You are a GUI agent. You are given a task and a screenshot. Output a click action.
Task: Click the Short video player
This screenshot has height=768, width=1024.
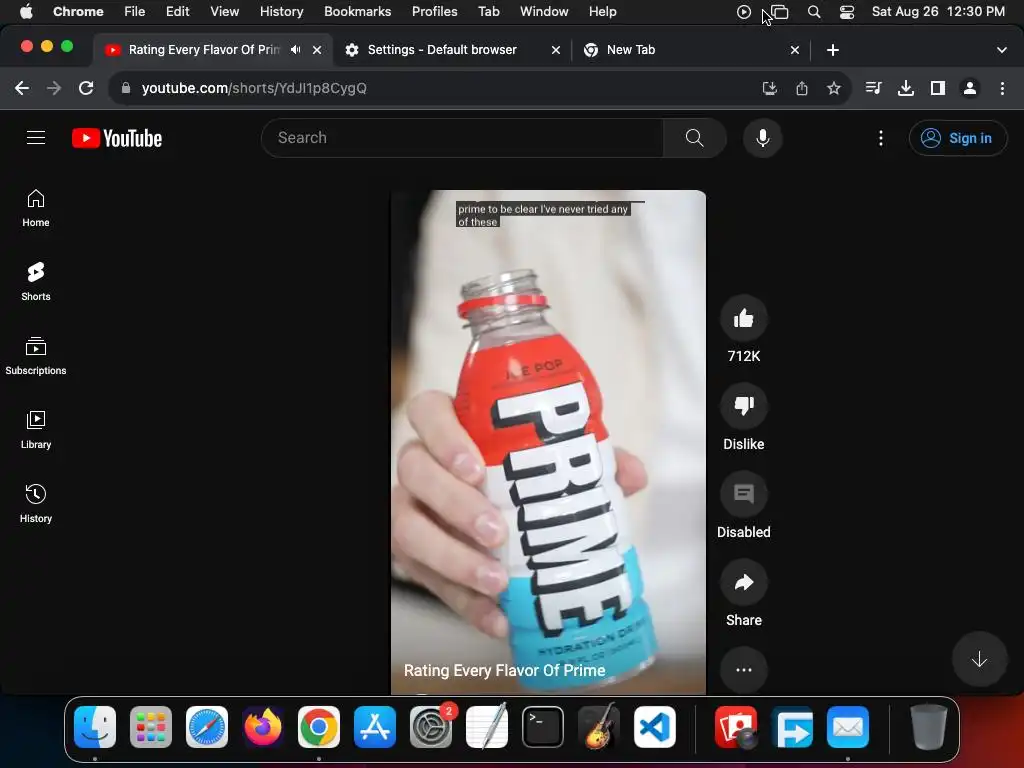point(548,442)
